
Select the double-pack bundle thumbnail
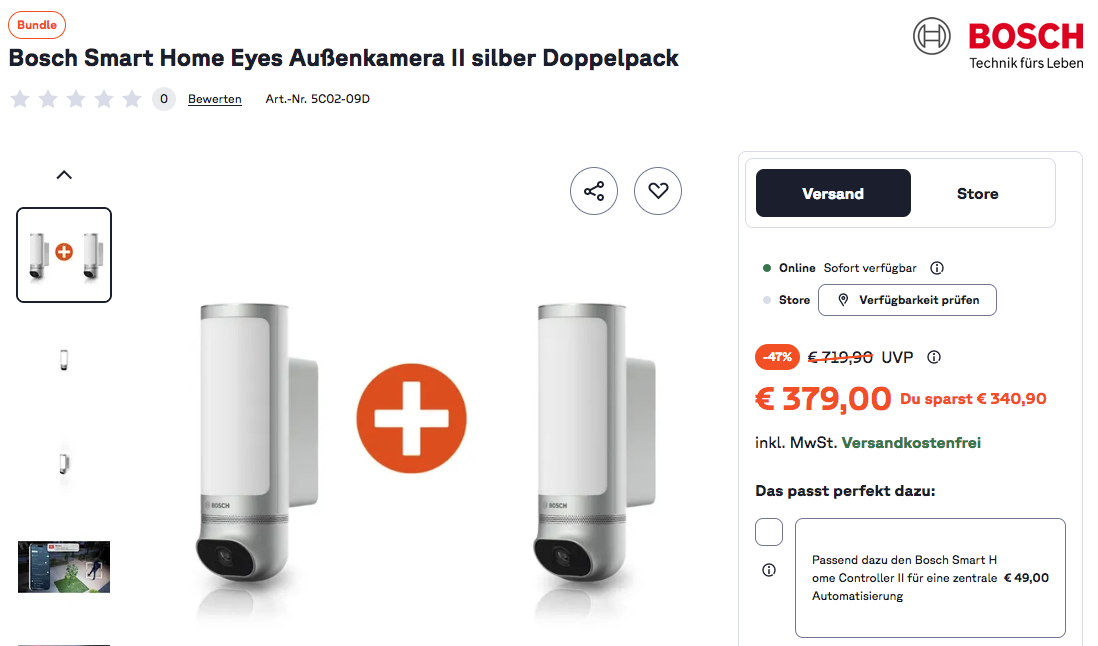pos(64,255)
